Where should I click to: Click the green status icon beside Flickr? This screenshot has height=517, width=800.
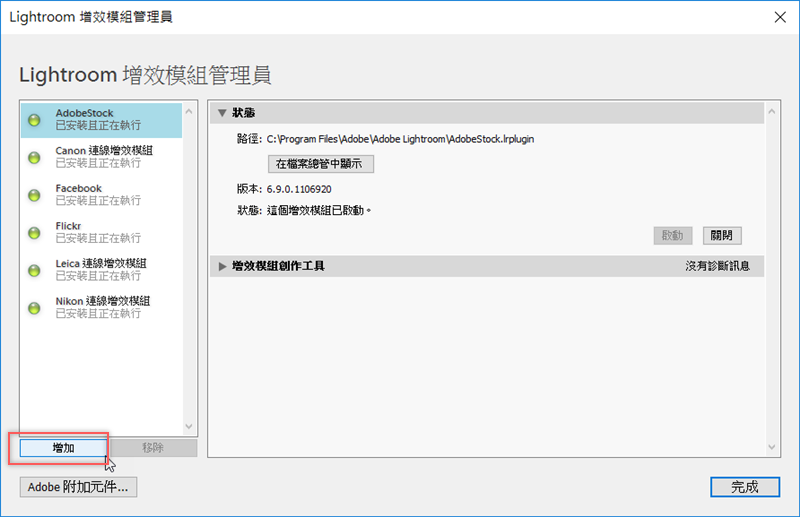pos(34,233)
